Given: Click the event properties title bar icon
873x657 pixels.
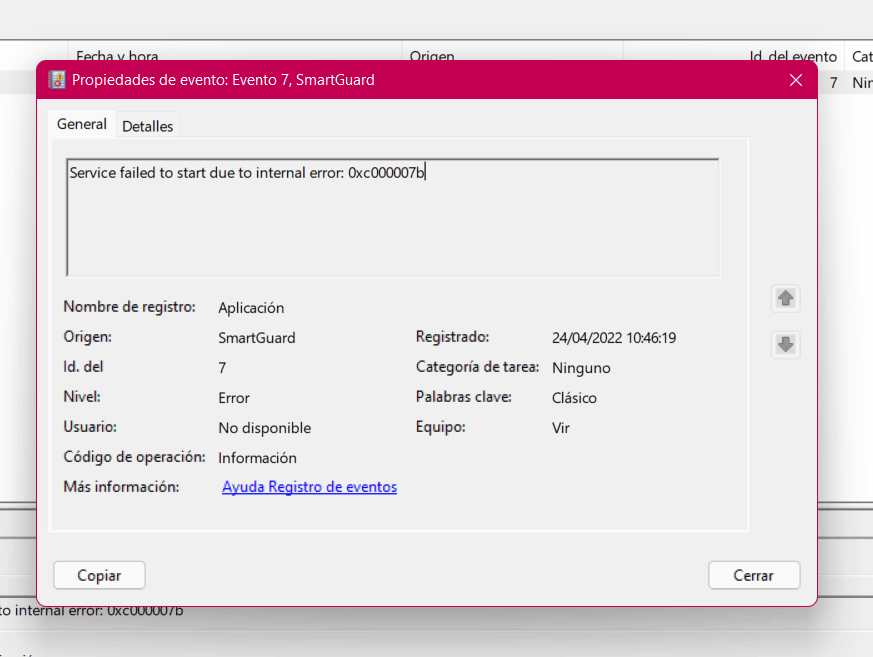Looking at the screenshot, I should point(56,80).
